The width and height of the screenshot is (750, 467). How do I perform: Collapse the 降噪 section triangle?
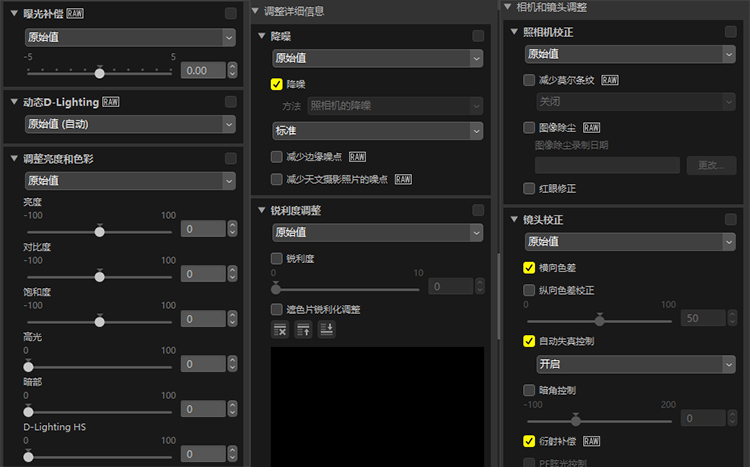[x=262, y=36]
